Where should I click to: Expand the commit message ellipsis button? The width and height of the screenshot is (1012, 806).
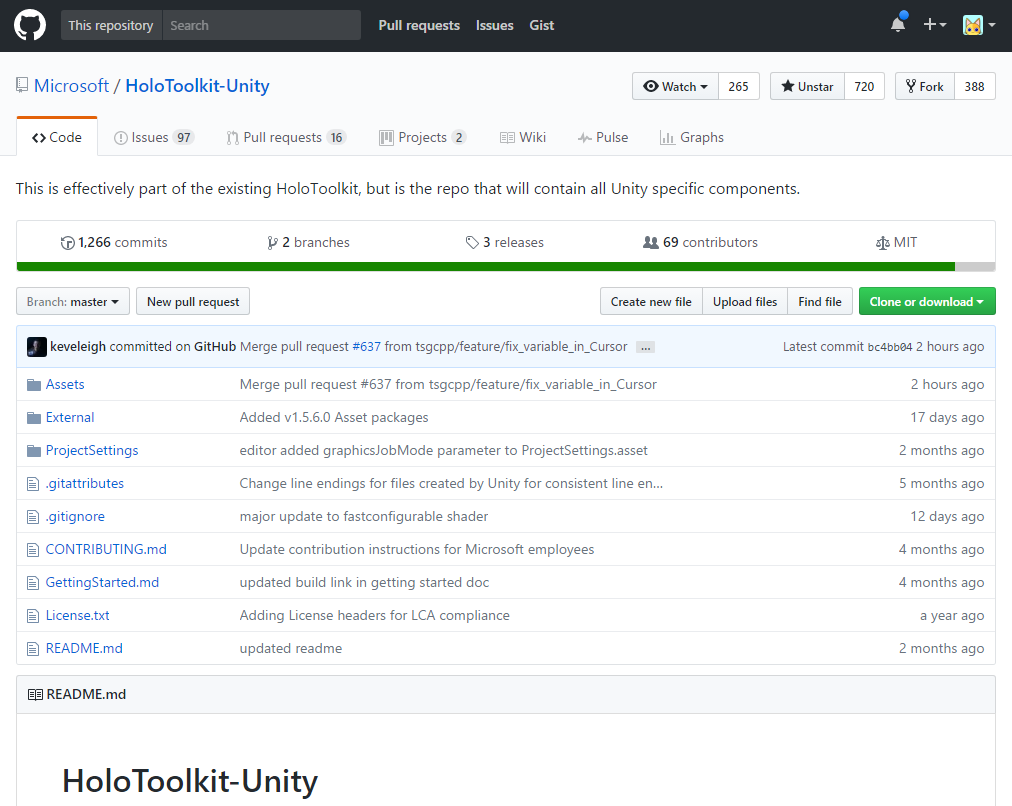pyautogui.click(x=645, y=347)
